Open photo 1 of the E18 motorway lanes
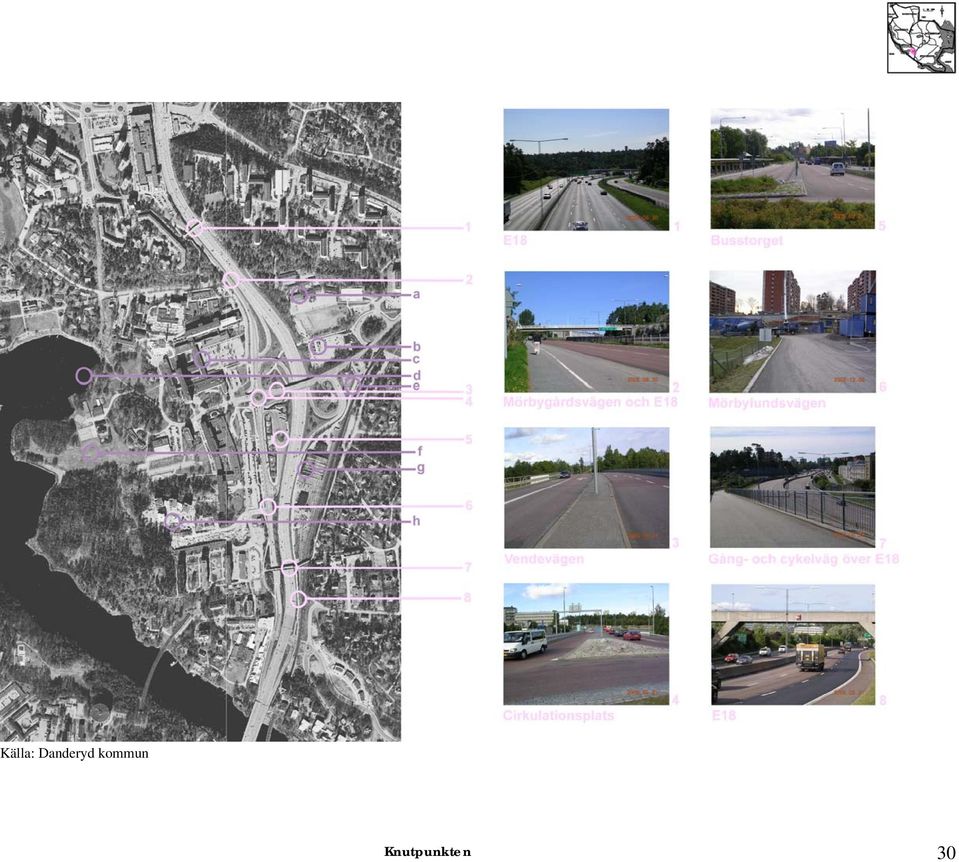Viewport: 959px width, 862px height. coord(586,169)
